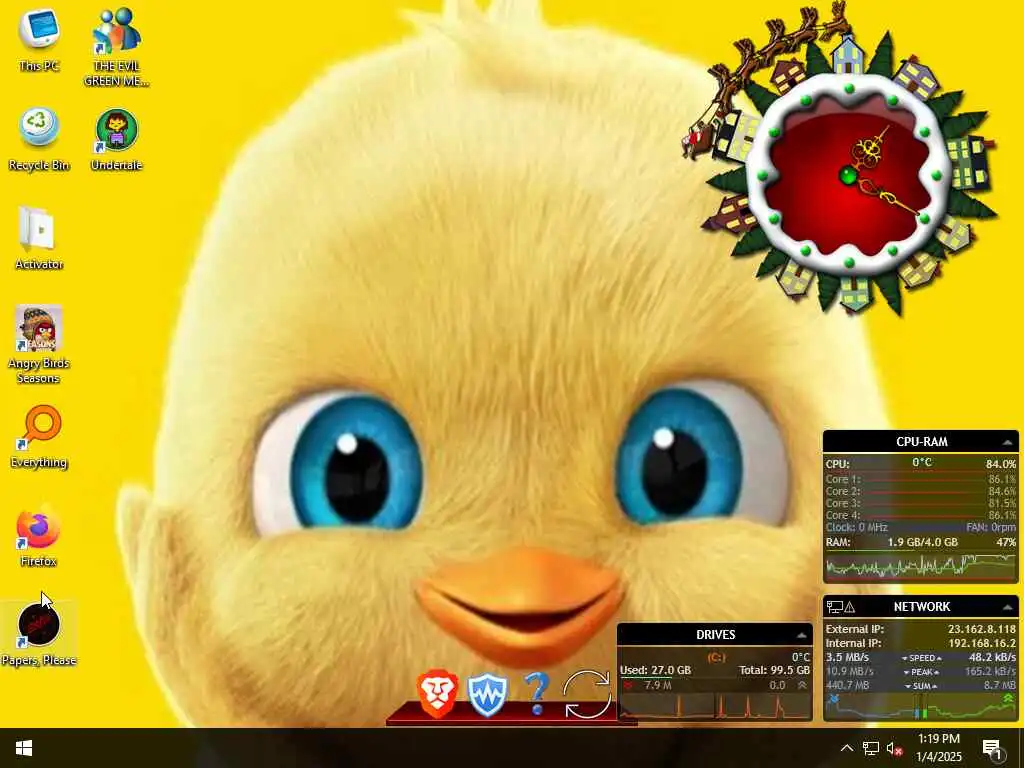Click the Internal IP value 192.168.16.2
1024x768 pixels.
click(x=982, y=643)
